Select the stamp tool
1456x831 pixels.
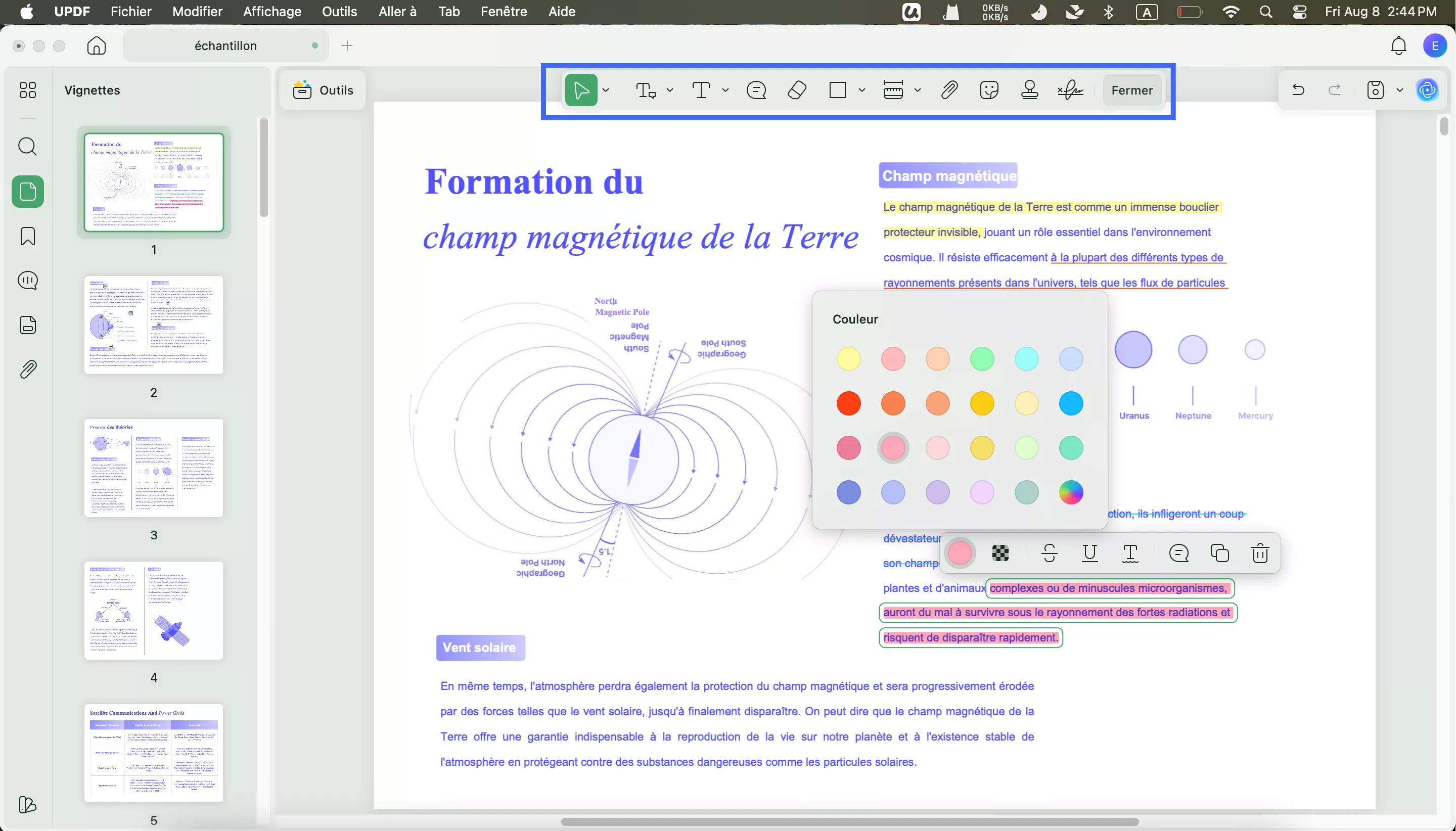point(1029,90)
